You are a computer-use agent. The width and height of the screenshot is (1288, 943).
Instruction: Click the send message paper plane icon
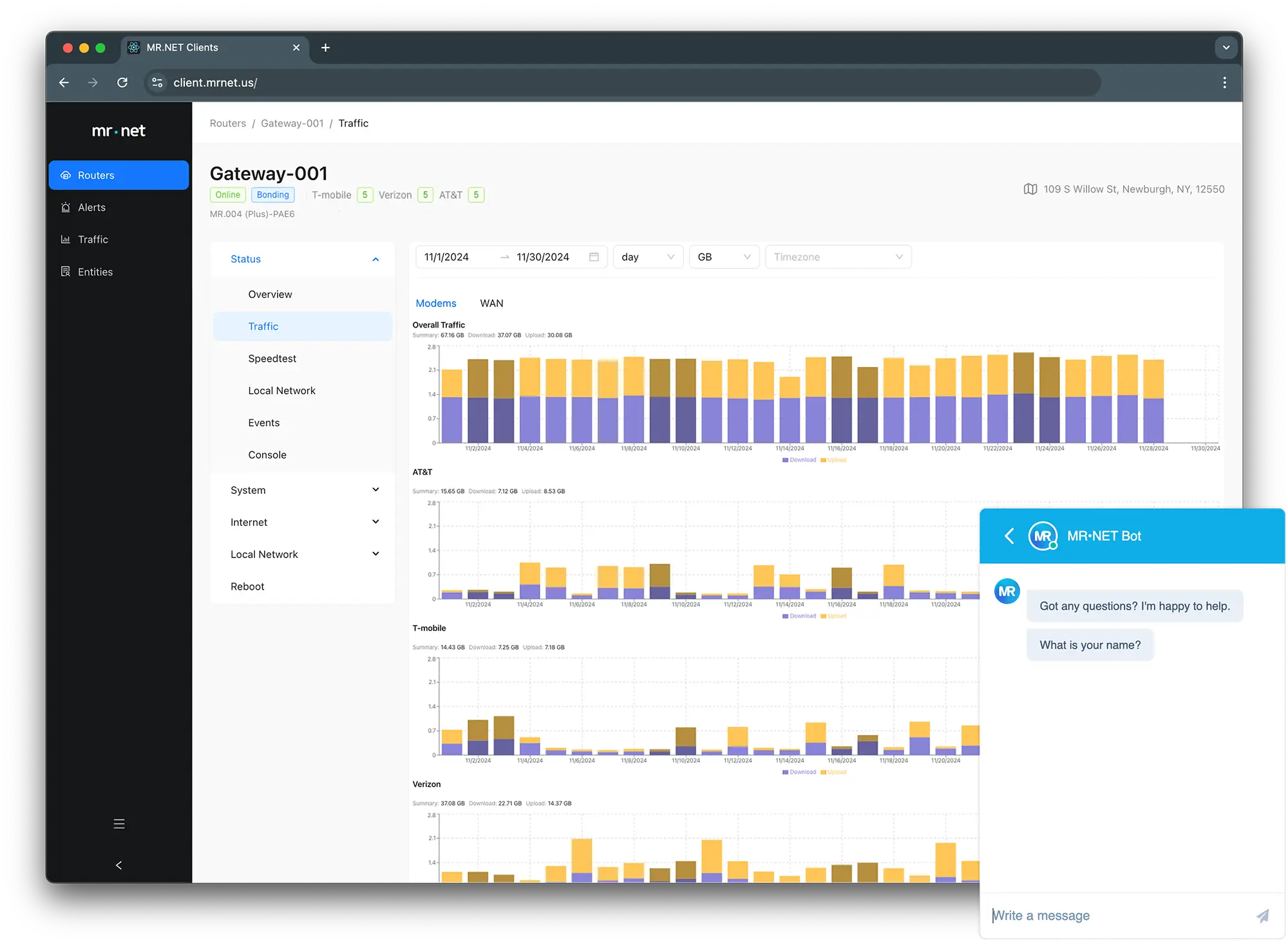coord(1262,915)
